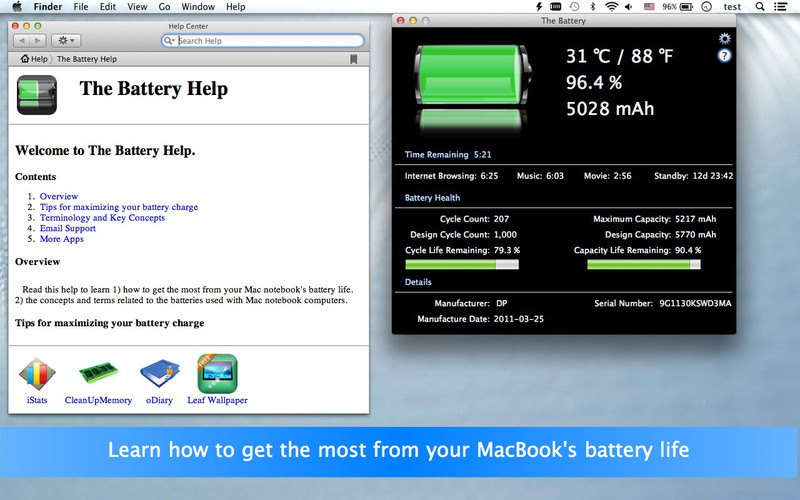
Task: Click the Internet Browsing: 6:25 estimate
Action: coord(452,176)
